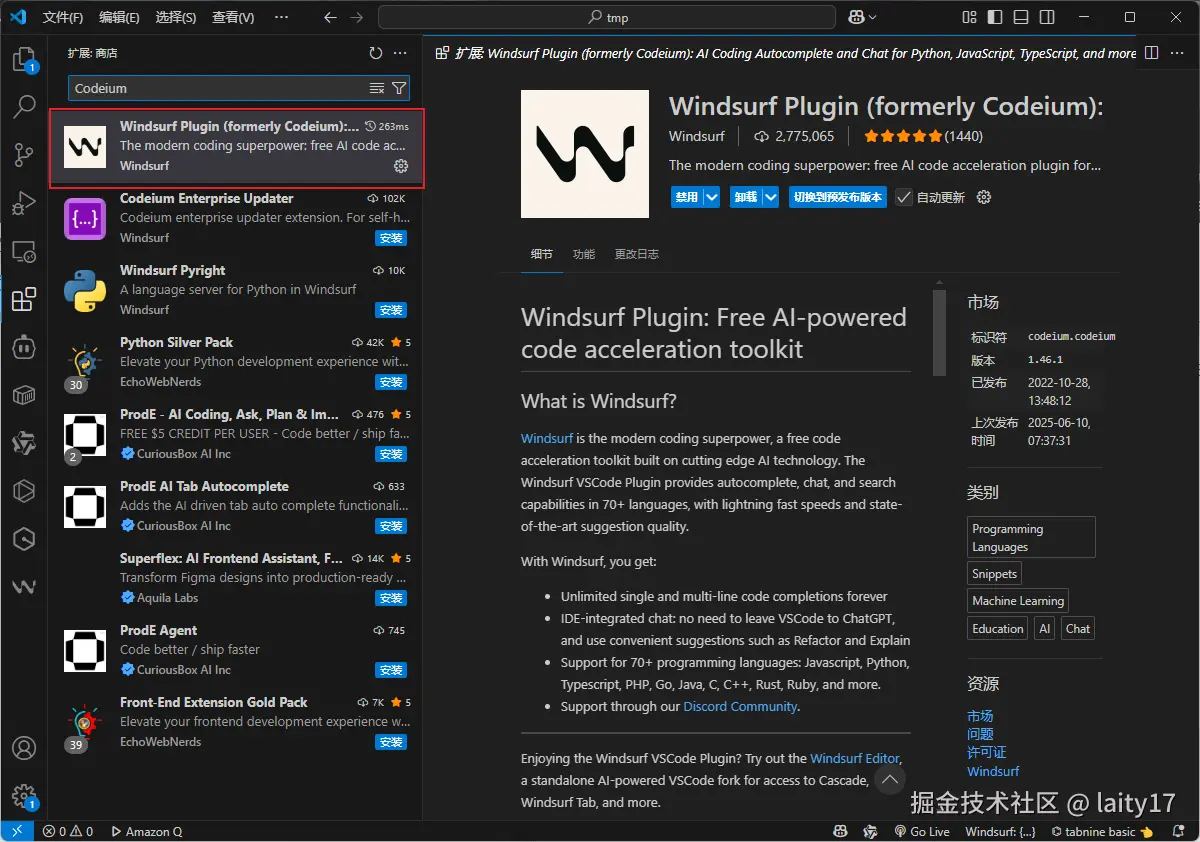
Task: Select ProdE Agent extension in list
Action: (x=236, y=650)
